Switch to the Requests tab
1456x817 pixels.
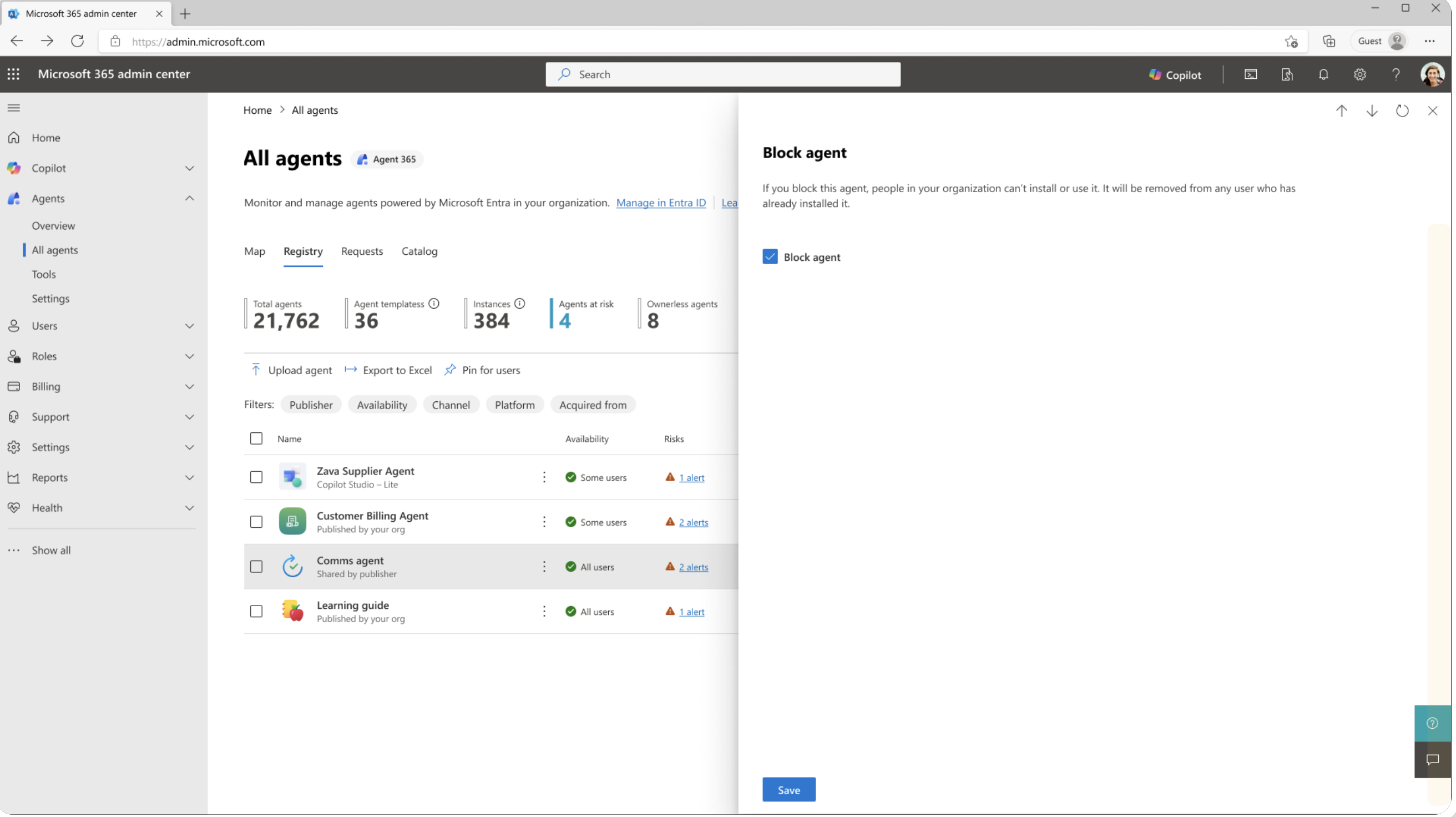[362, 251]
